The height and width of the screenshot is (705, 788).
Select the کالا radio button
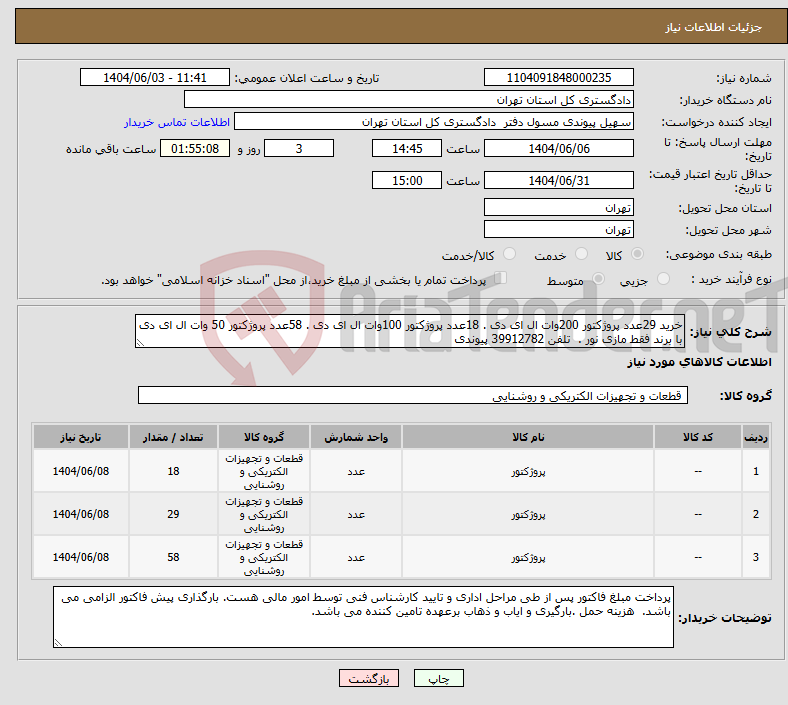point(637,254)
